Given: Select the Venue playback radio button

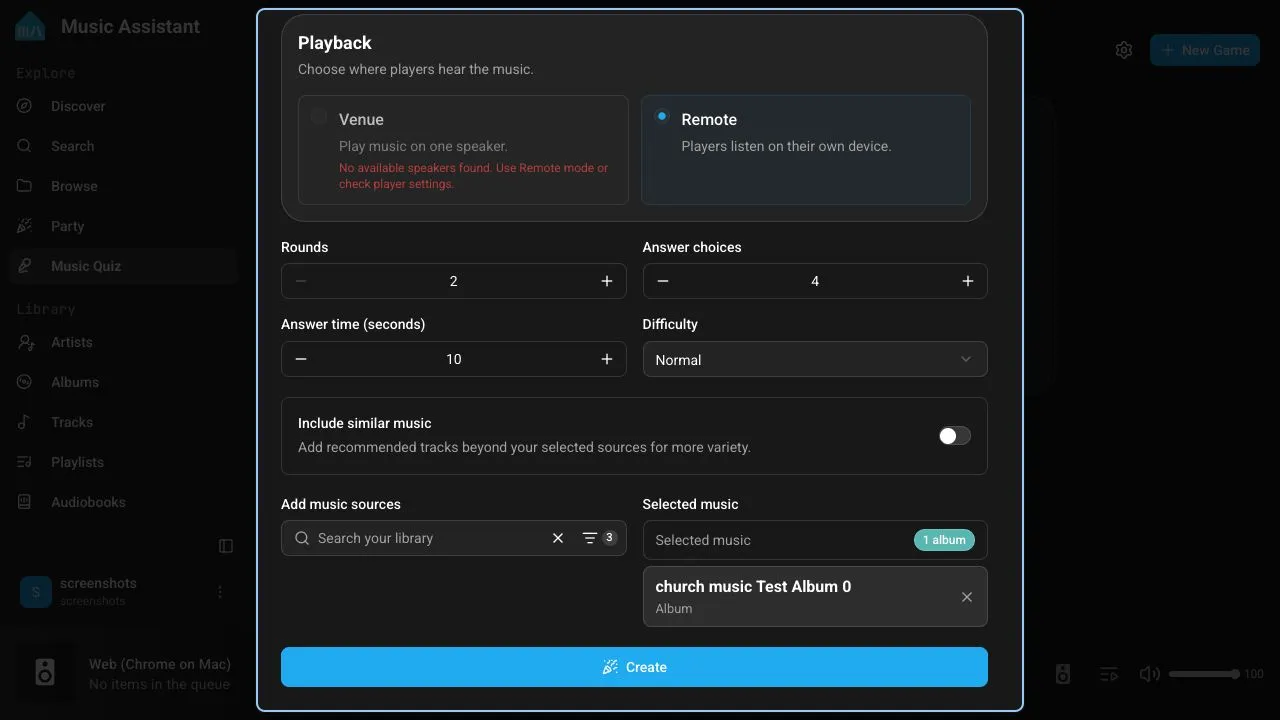Looking at the screenshot, I should coord(319,117).
